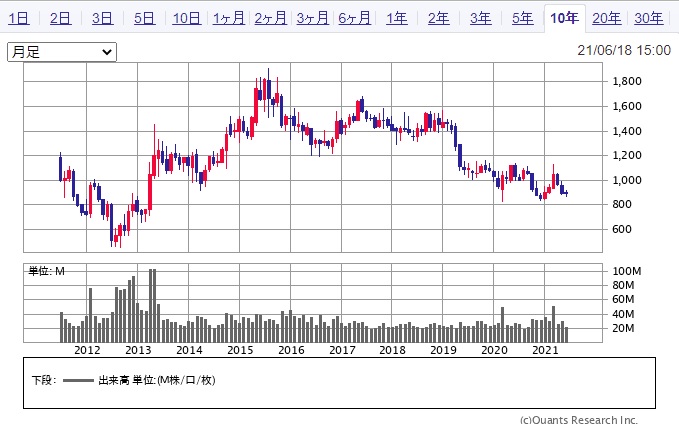Click the latest candlestick in mid-2021
Image resolution: width=679 pixels, height=428 pixels.
566,194
